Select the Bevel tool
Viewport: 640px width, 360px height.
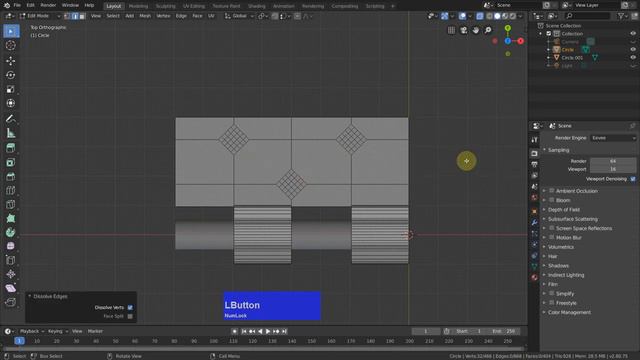[x=11, y=176]
